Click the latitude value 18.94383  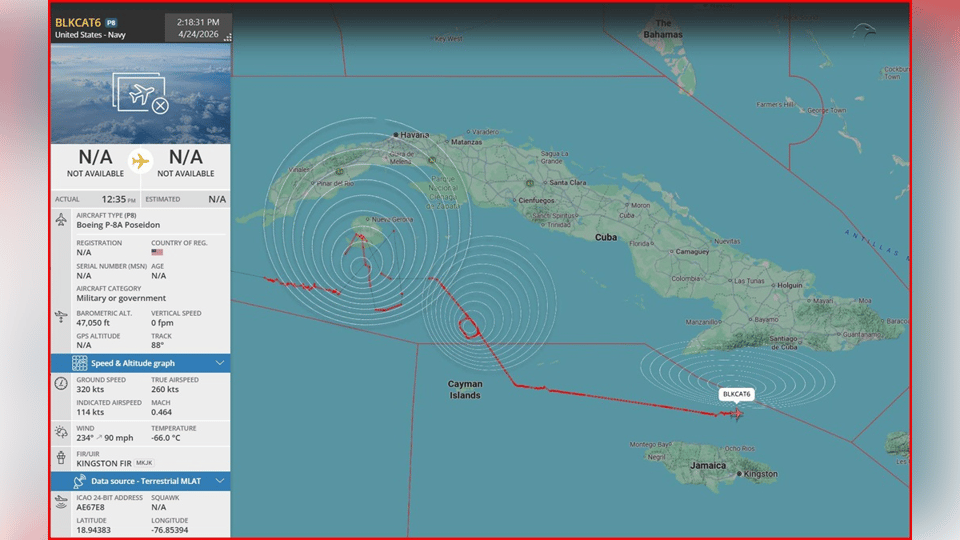(x=94, y=530)
